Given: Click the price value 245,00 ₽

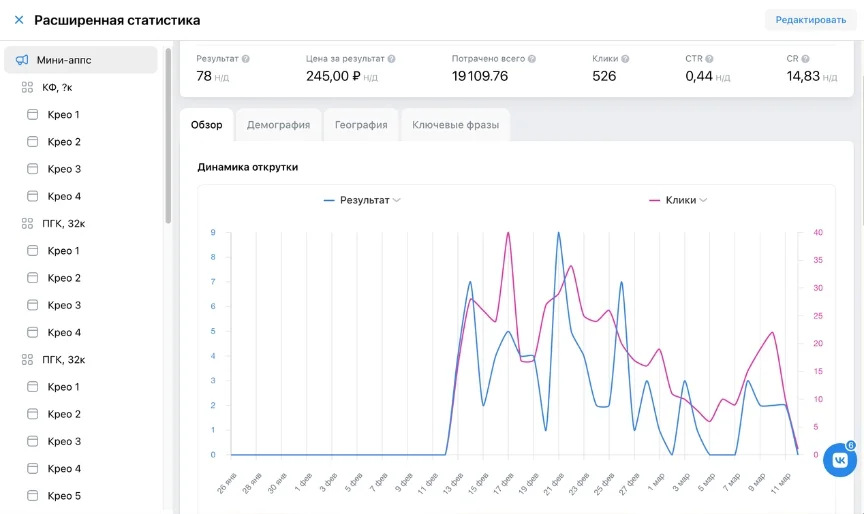Looking at the screenshot, I should coord(333,76).
